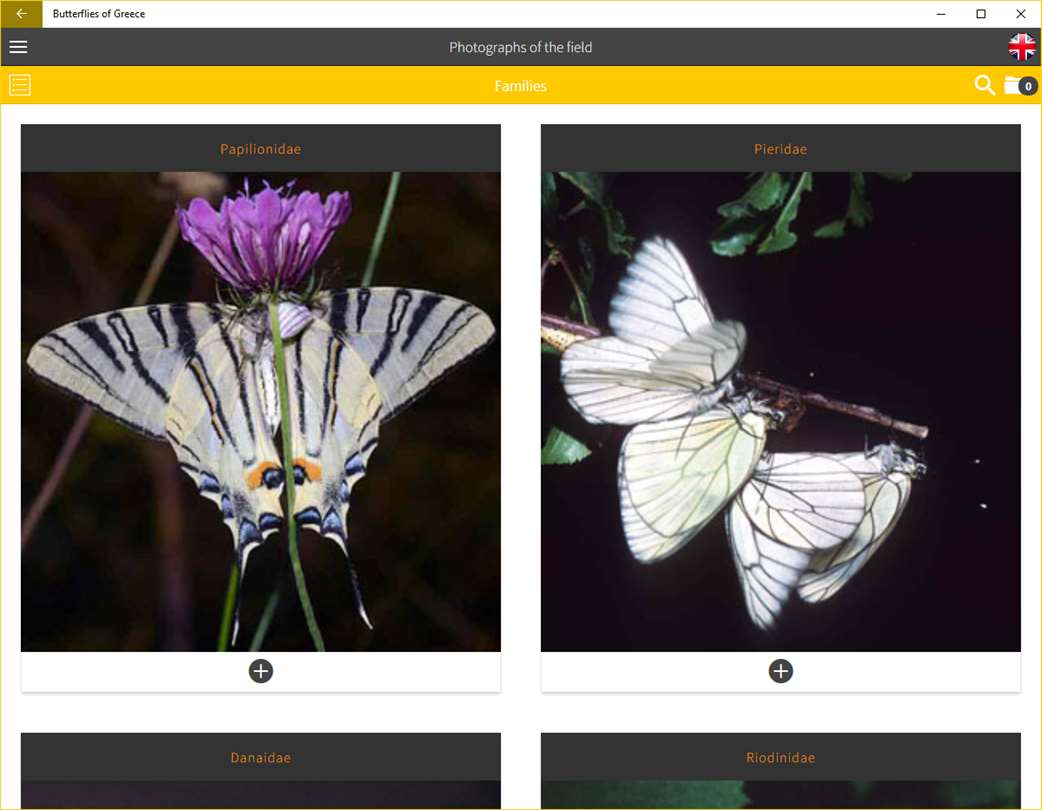Screen dimensions: 1042x810
Task: Open the Danaidae family header
Action: (260, 757)
